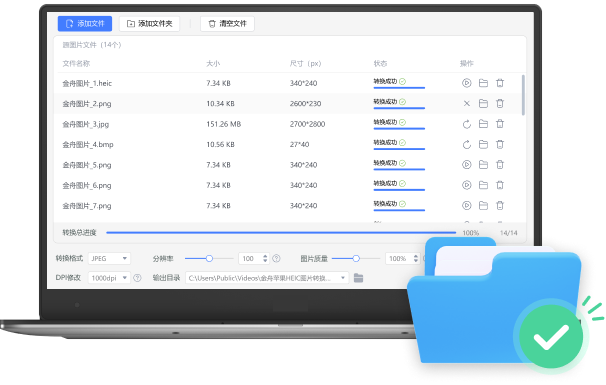The height and width of the screenshot is (385, 606).
Task: Select file name 金舟图片_6.png
Action: pyautogui.click(x=87, y=186)
